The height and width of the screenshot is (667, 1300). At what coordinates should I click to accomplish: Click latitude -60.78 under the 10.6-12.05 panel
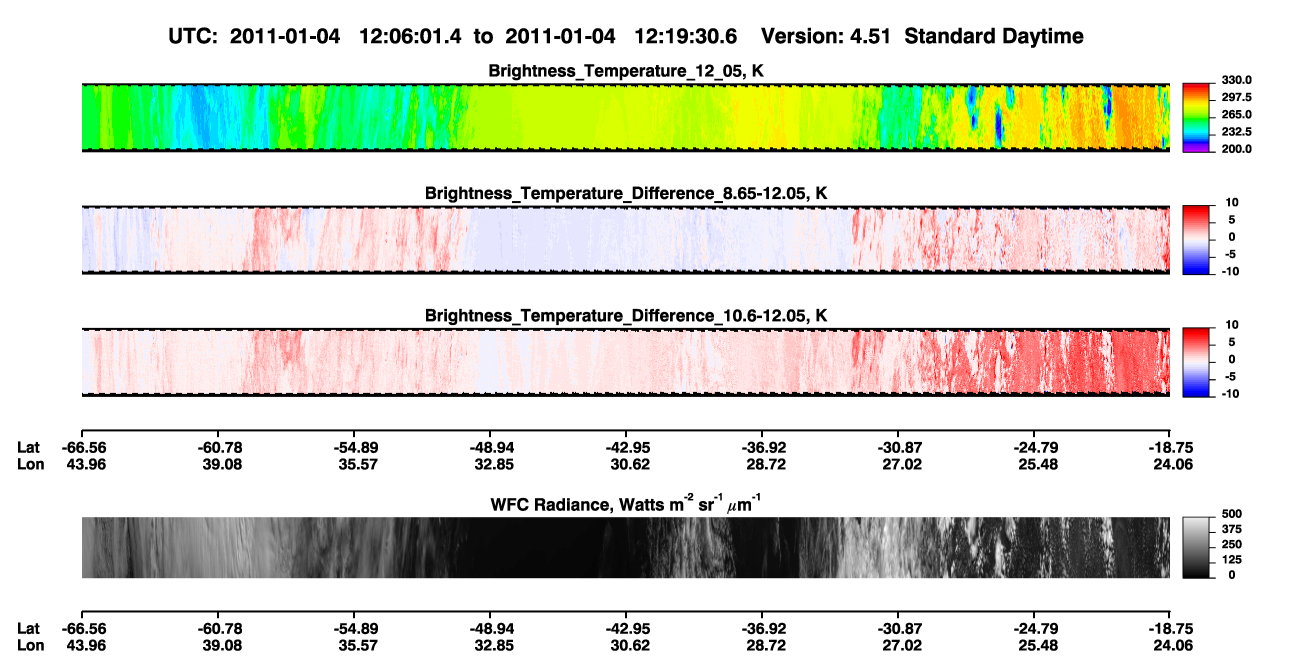[218, 447]
